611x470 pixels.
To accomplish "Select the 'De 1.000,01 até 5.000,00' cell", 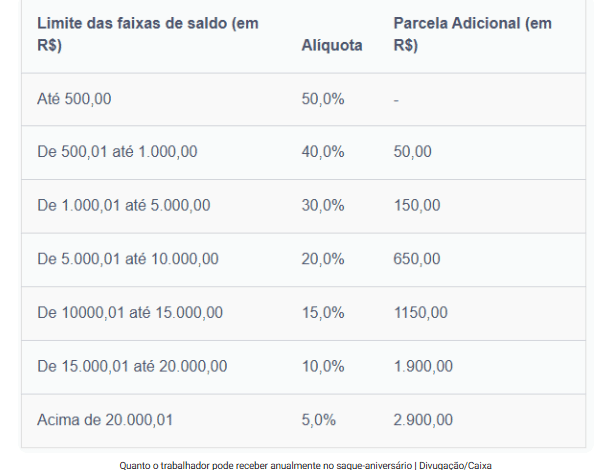I will tap(124, 206).
